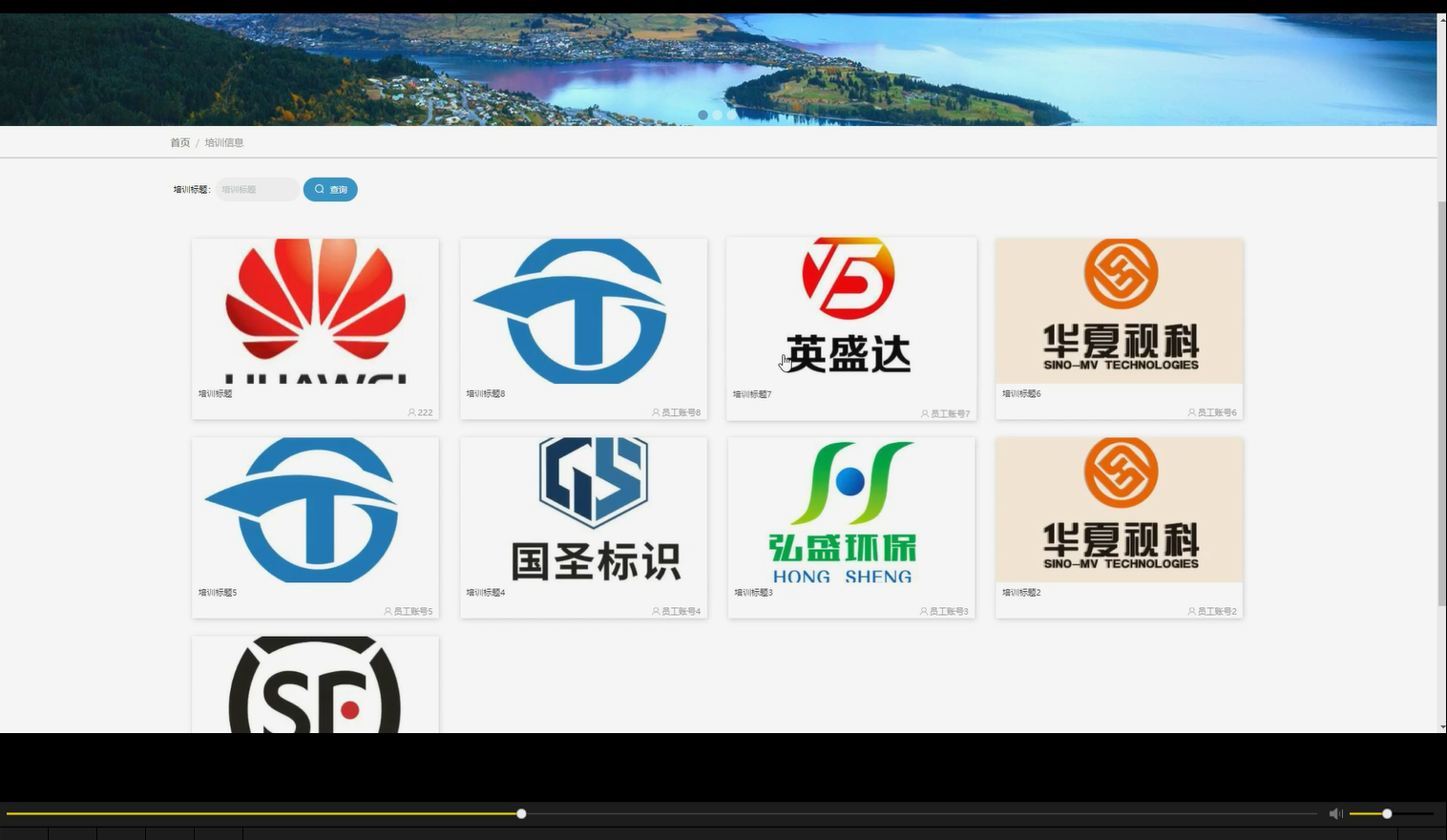Click the user icon beside 222

411,412
